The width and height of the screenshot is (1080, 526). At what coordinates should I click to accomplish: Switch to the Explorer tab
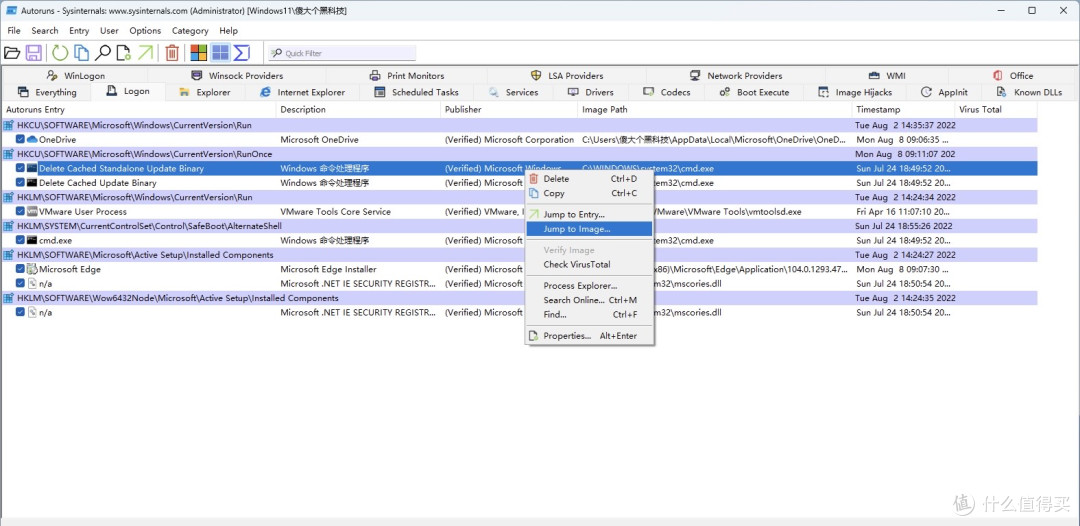click(x=204, y=92)
